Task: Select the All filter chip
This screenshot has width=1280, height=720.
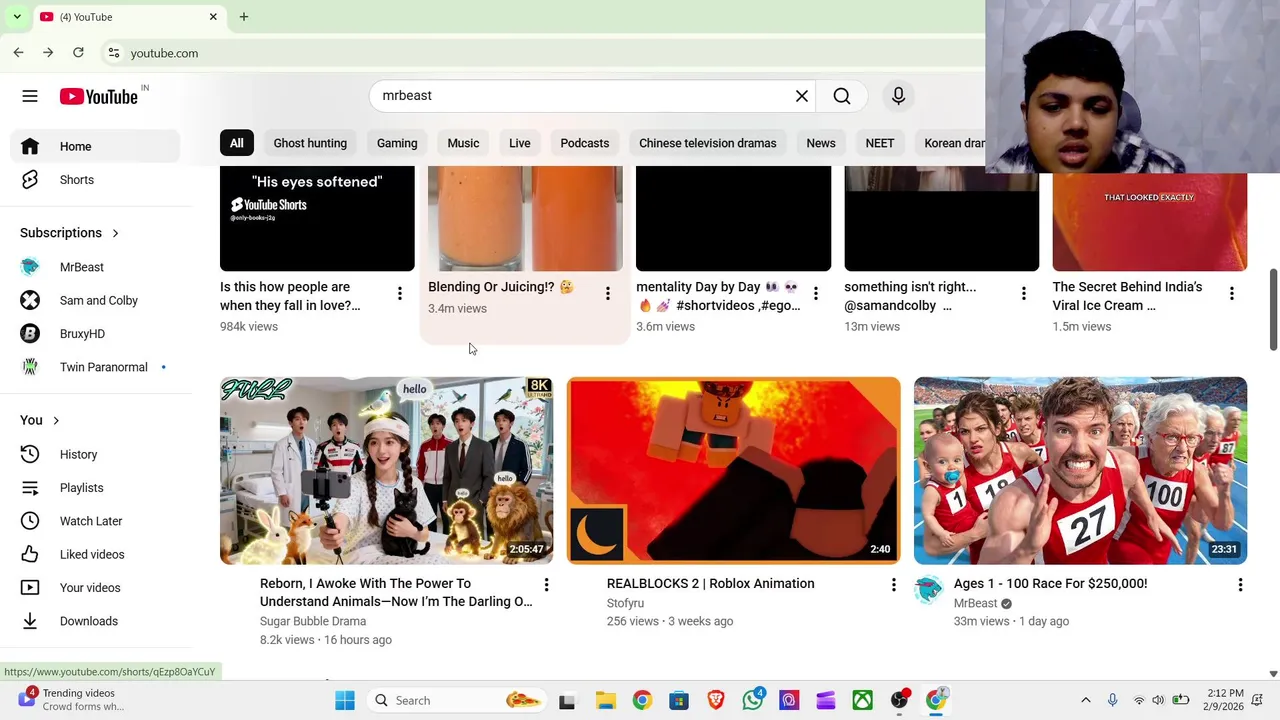Action: coord(236,143)
